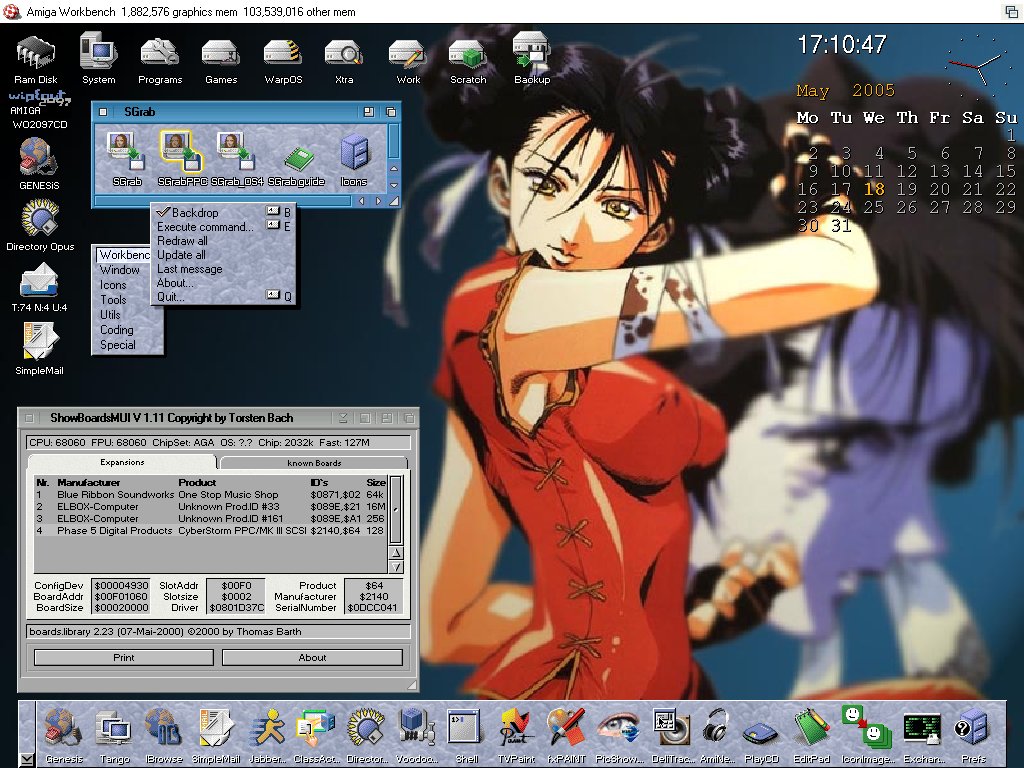Switch to the known Boards tab
The width and height of the screenshot is (1024, 768).
coord(314,462)
